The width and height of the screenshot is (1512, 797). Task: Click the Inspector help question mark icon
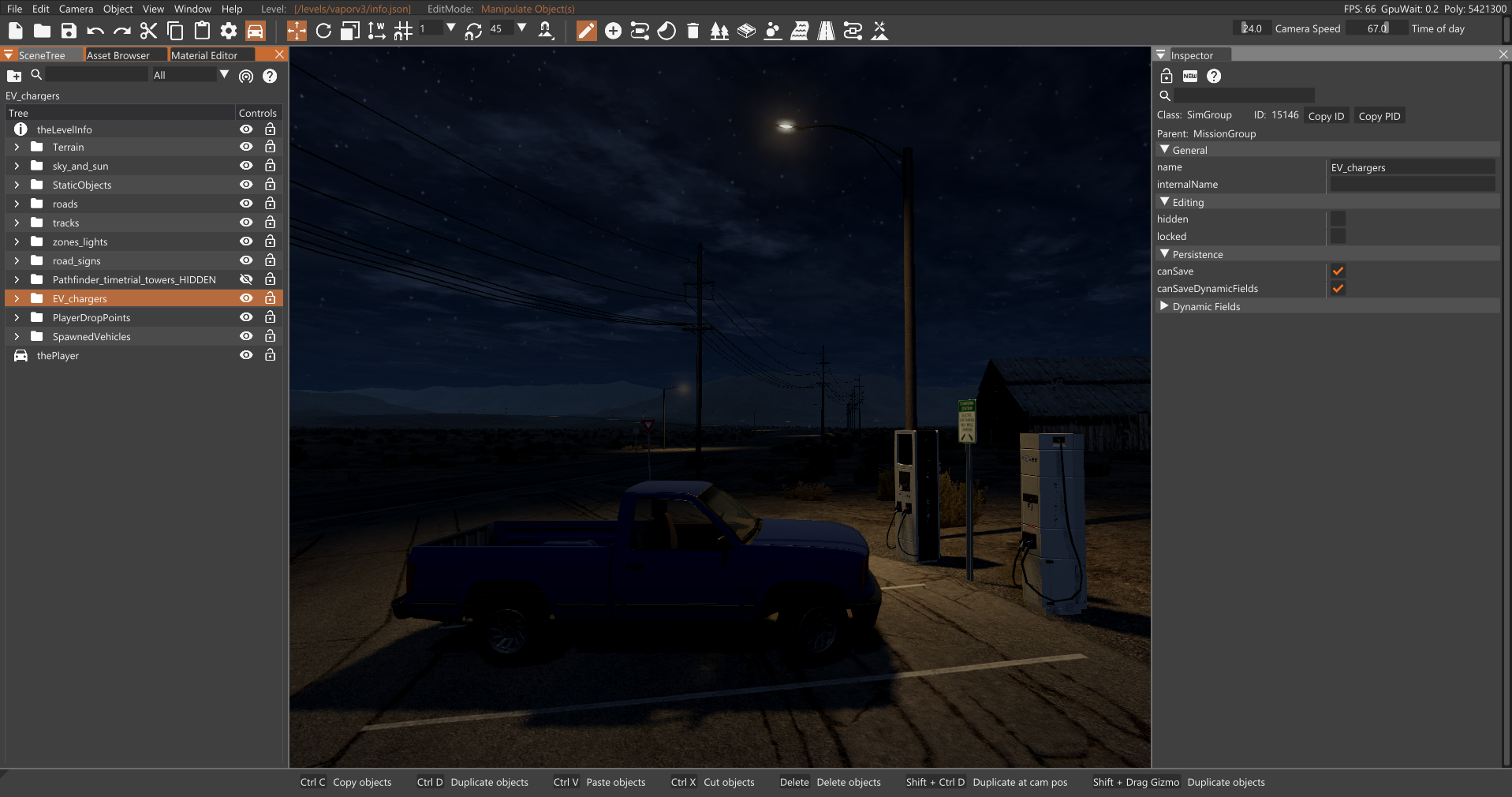tap(1214, 76)
